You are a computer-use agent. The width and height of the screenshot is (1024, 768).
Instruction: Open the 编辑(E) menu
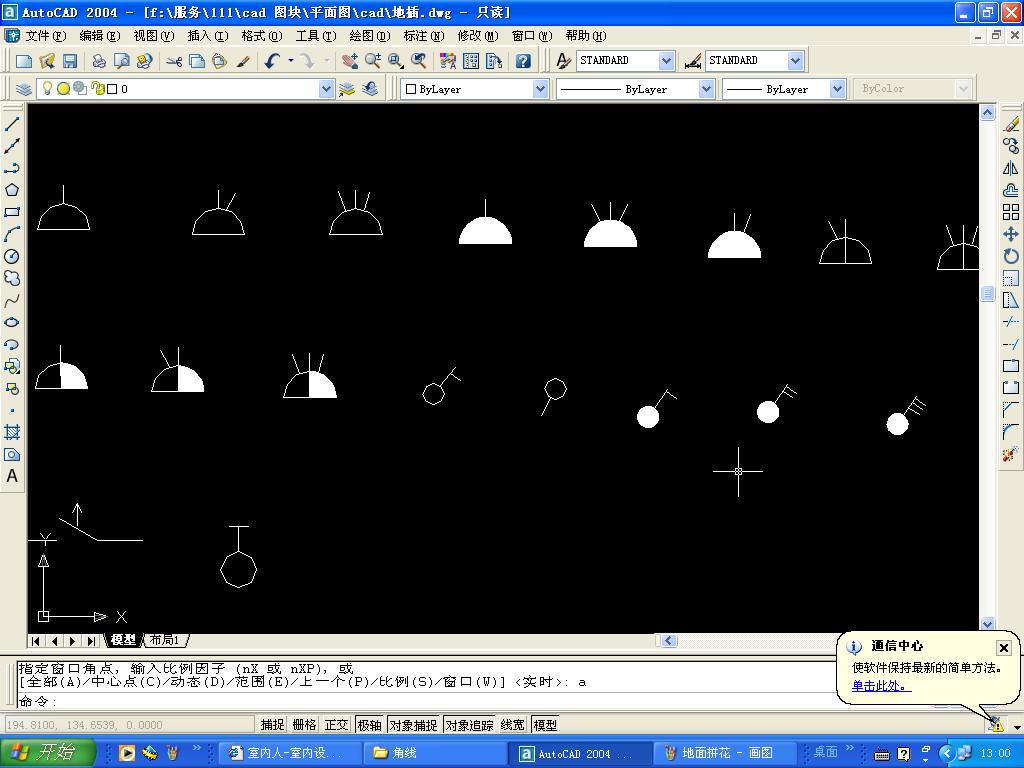99,36
